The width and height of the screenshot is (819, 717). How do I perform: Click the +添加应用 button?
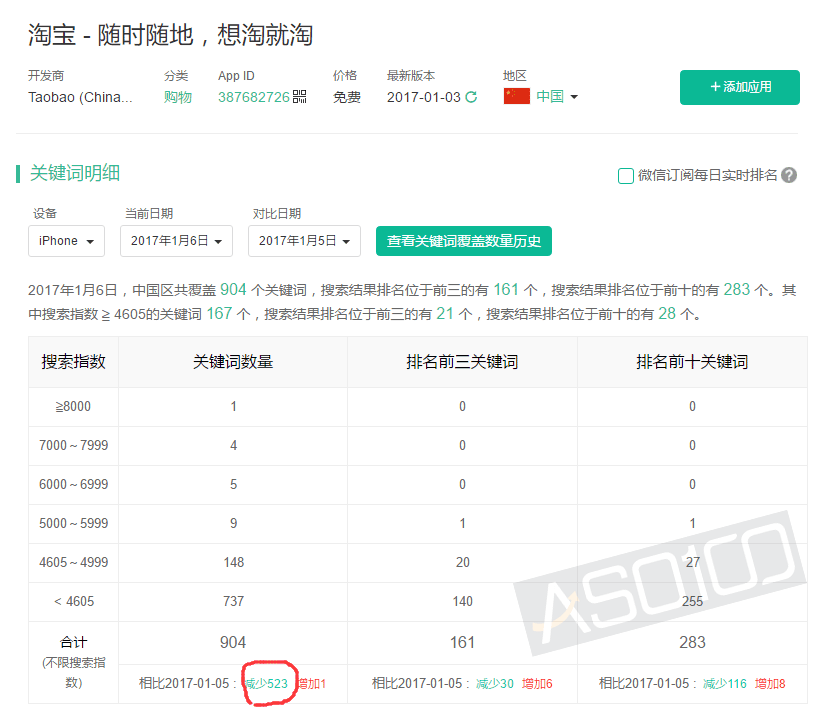[740, 87]
